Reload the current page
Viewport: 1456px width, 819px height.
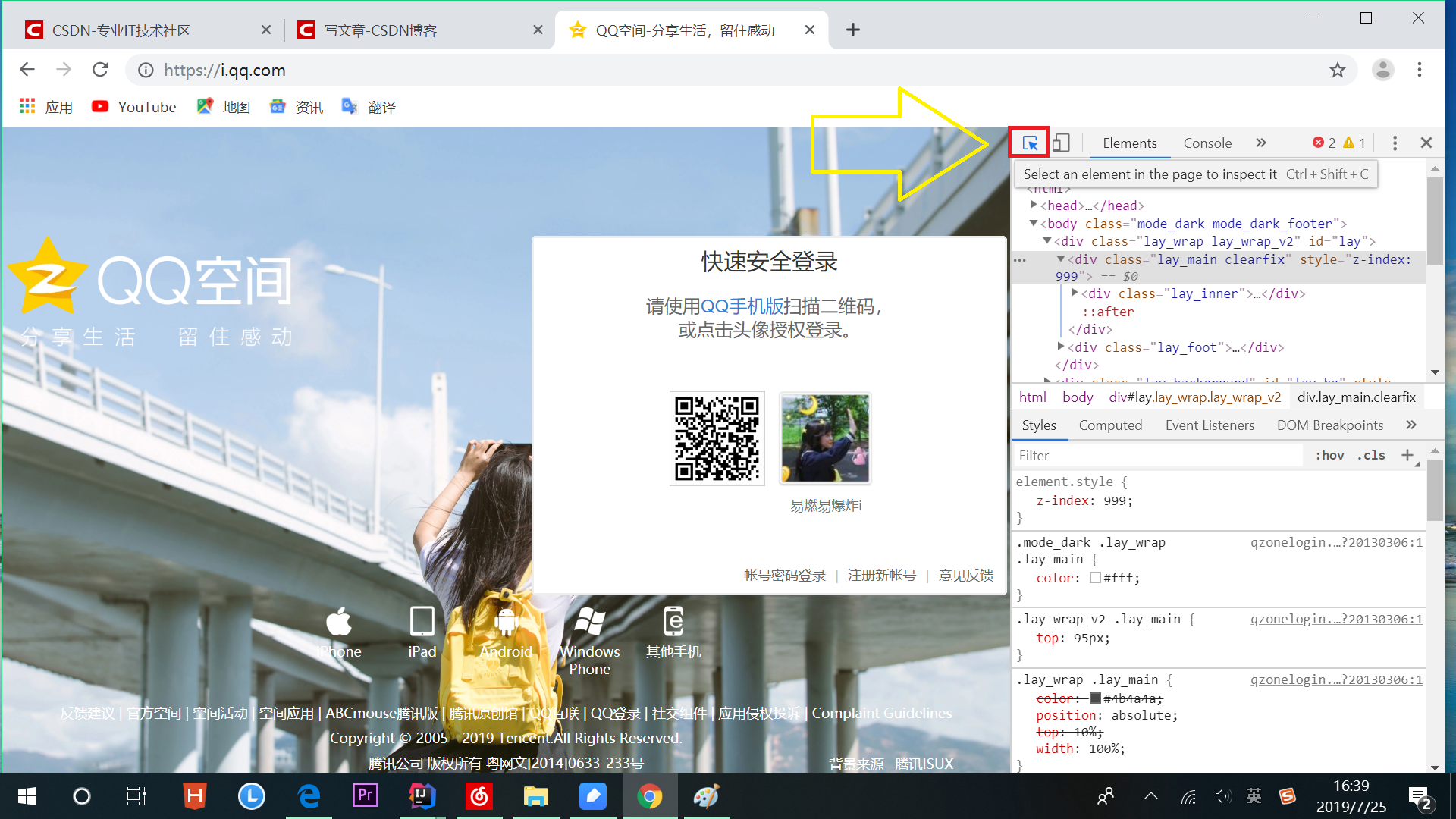click(x=100, y=71)
